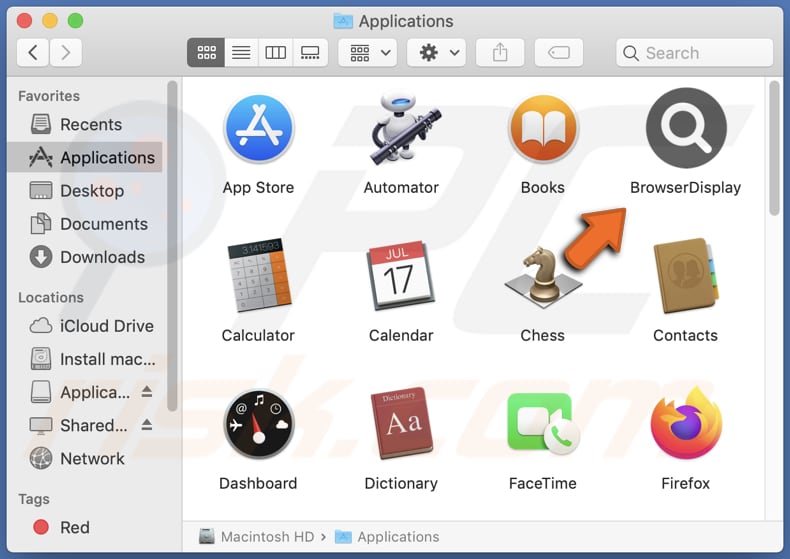Open the Dictionary application
The width and height of the screenshot is (790, 559).
[402, 424]
